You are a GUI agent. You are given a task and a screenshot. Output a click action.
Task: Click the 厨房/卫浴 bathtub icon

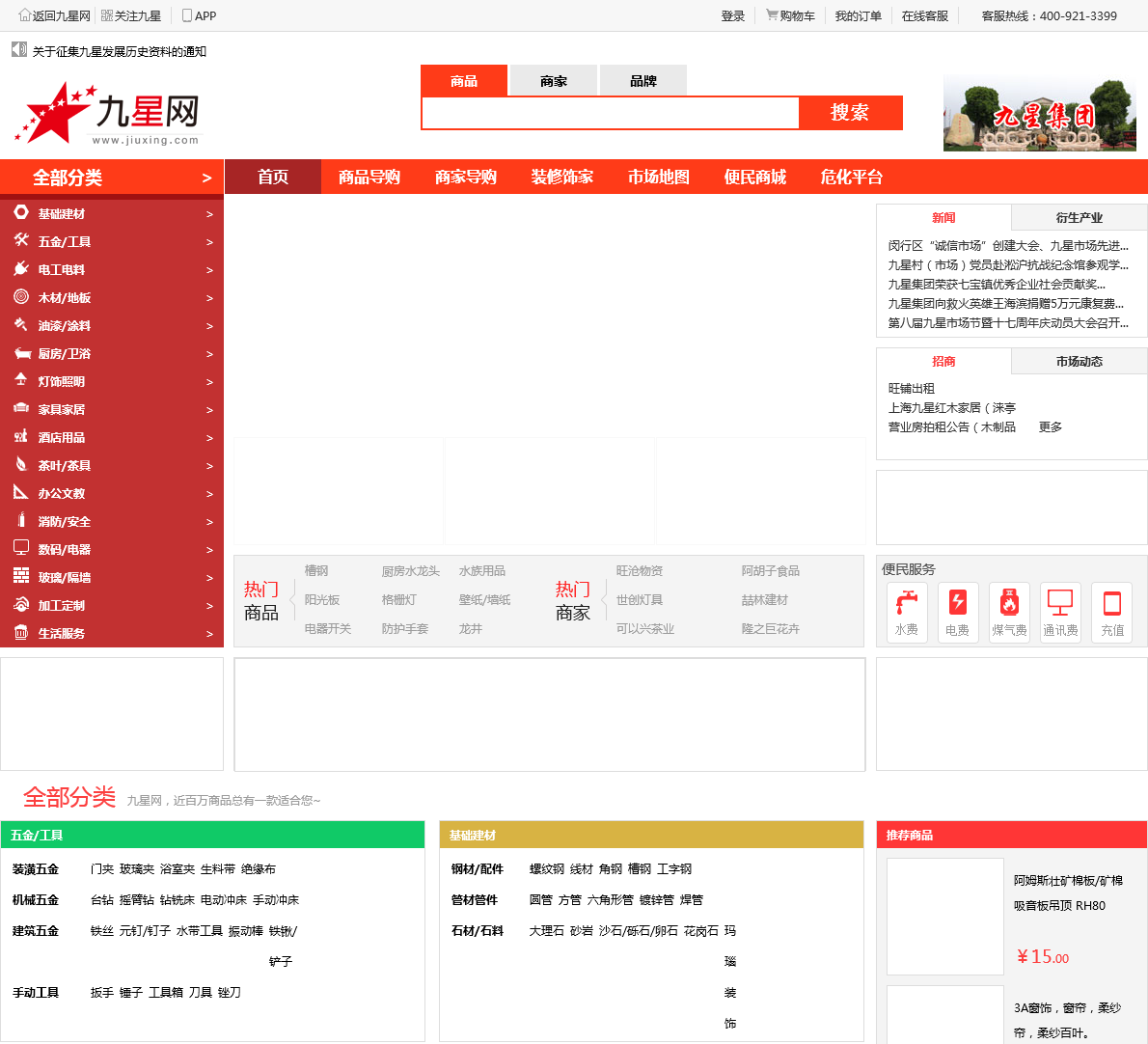(x=22, y=353)
